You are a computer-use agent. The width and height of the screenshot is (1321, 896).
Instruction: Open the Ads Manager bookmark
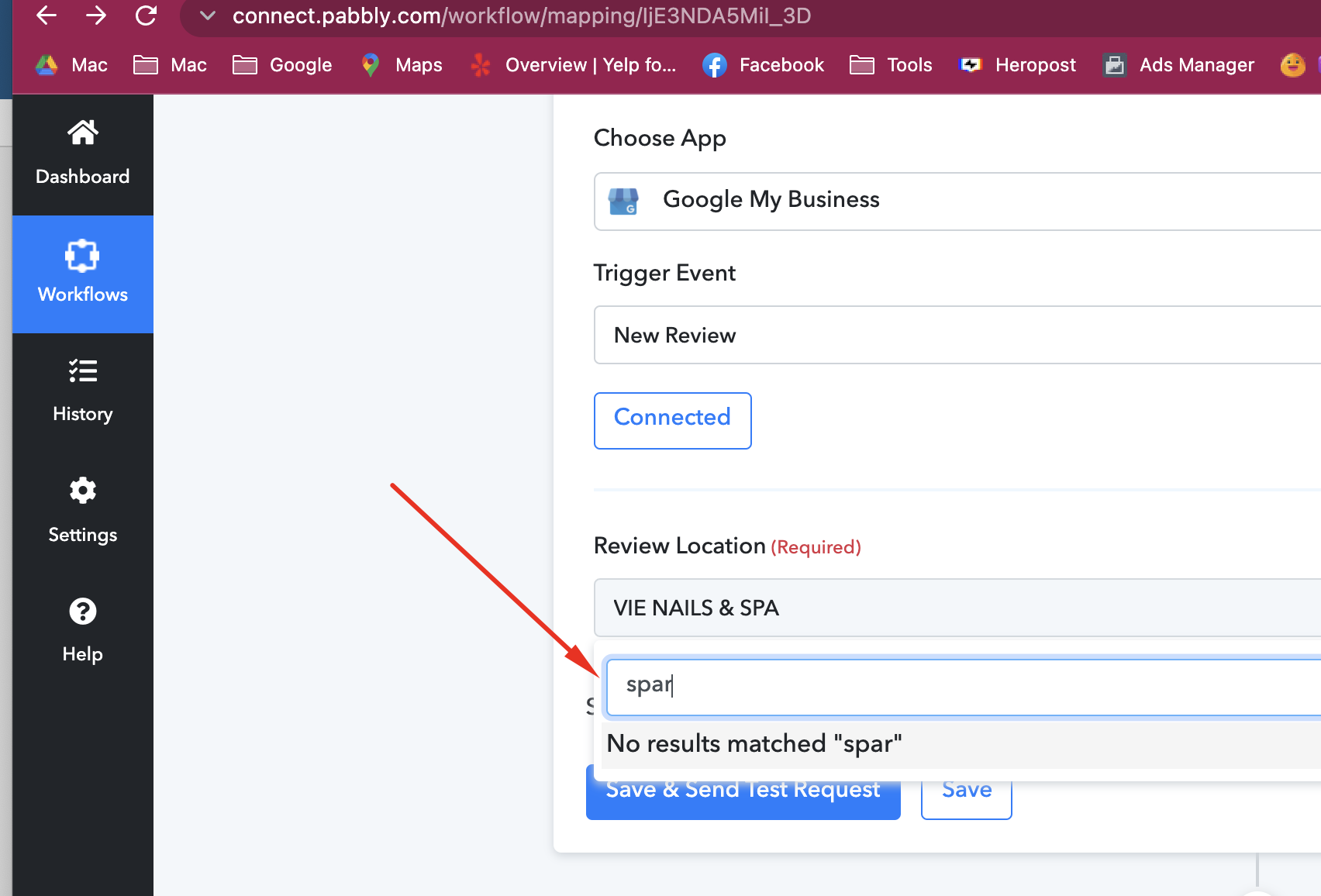point(1178,65)
